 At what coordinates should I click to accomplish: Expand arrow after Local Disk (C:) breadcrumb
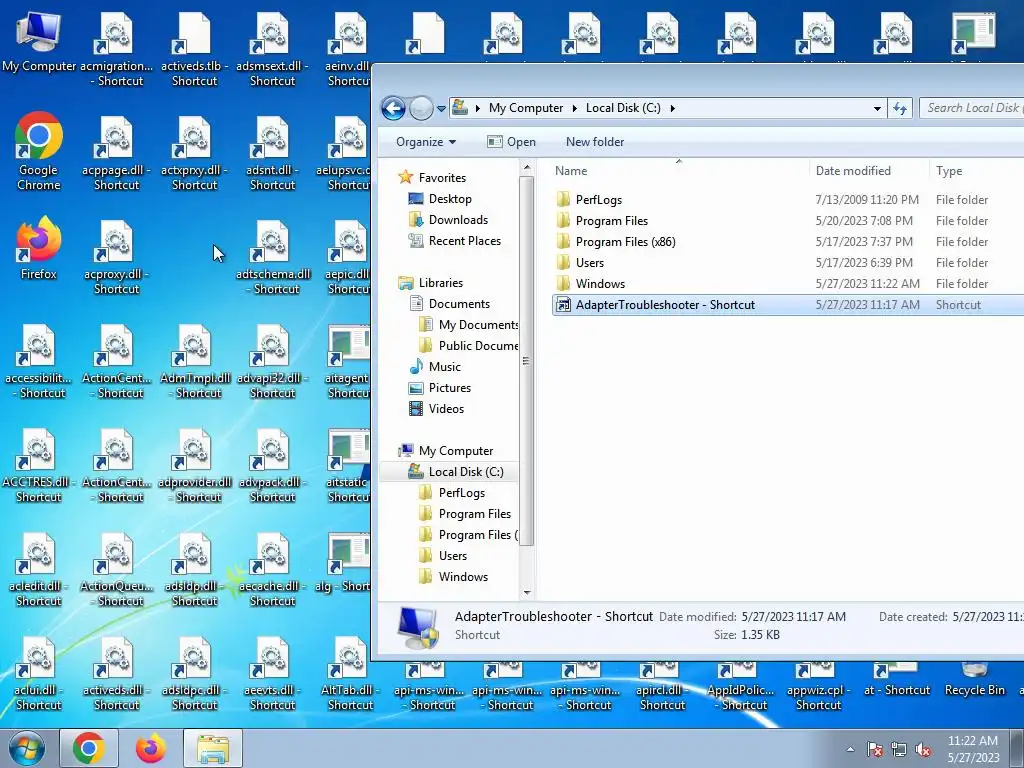coord(672,108)
